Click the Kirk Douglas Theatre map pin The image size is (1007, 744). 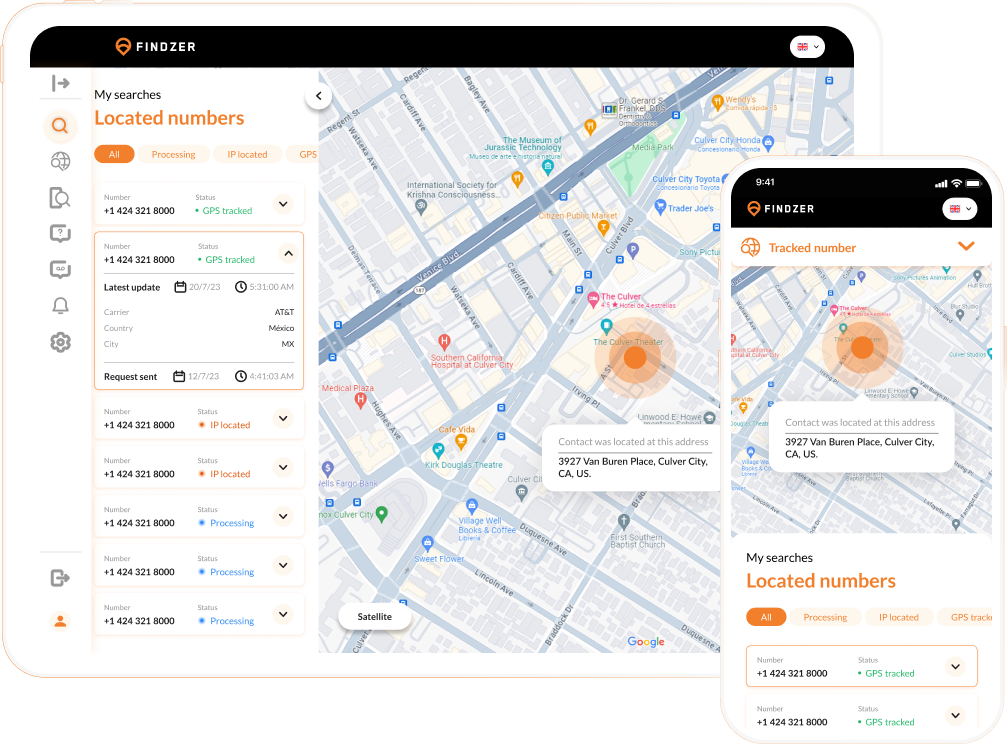coord(438,450)
